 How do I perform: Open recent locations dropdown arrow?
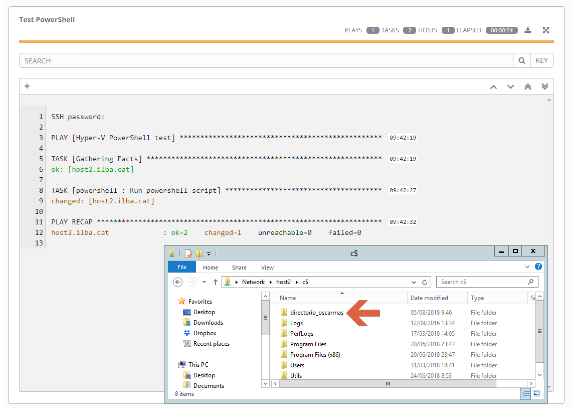pyautogui.click(x=204, y=282)
